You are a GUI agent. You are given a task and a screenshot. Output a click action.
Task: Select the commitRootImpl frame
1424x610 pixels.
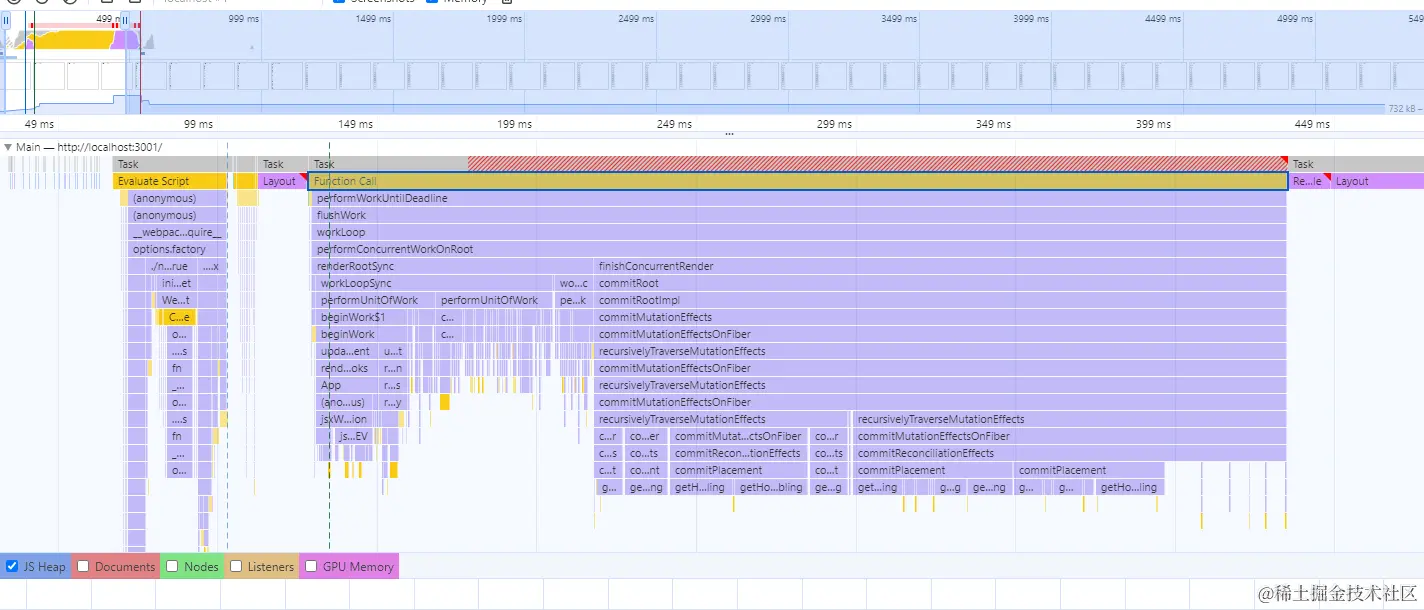pos(941,300)
